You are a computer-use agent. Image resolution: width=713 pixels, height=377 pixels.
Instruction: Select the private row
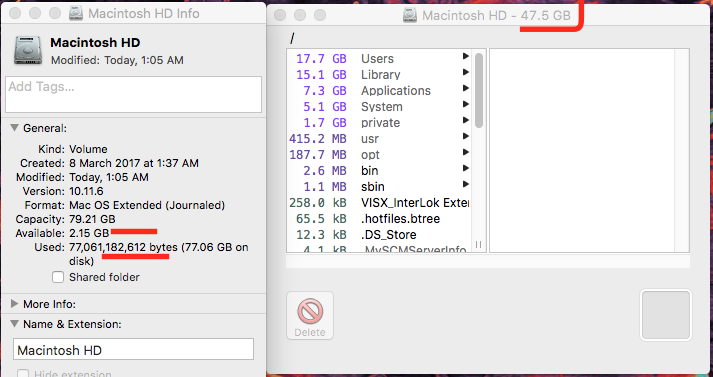click(380, 123)
